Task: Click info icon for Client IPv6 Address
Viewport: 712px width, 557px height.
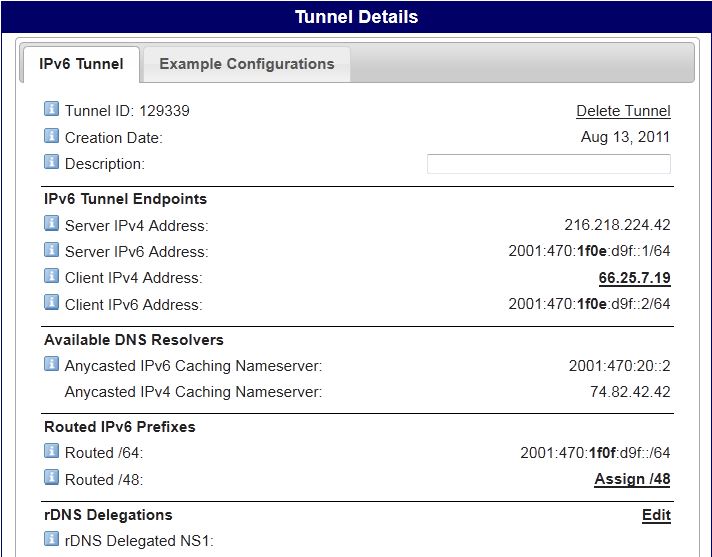Action: [52, 302]
